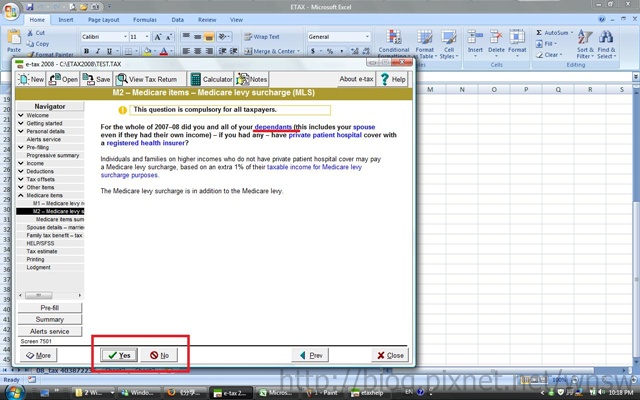This screenshot has width=640, height=400.
Task: Open the General number format dropdown
Action: tap(367, 37)
